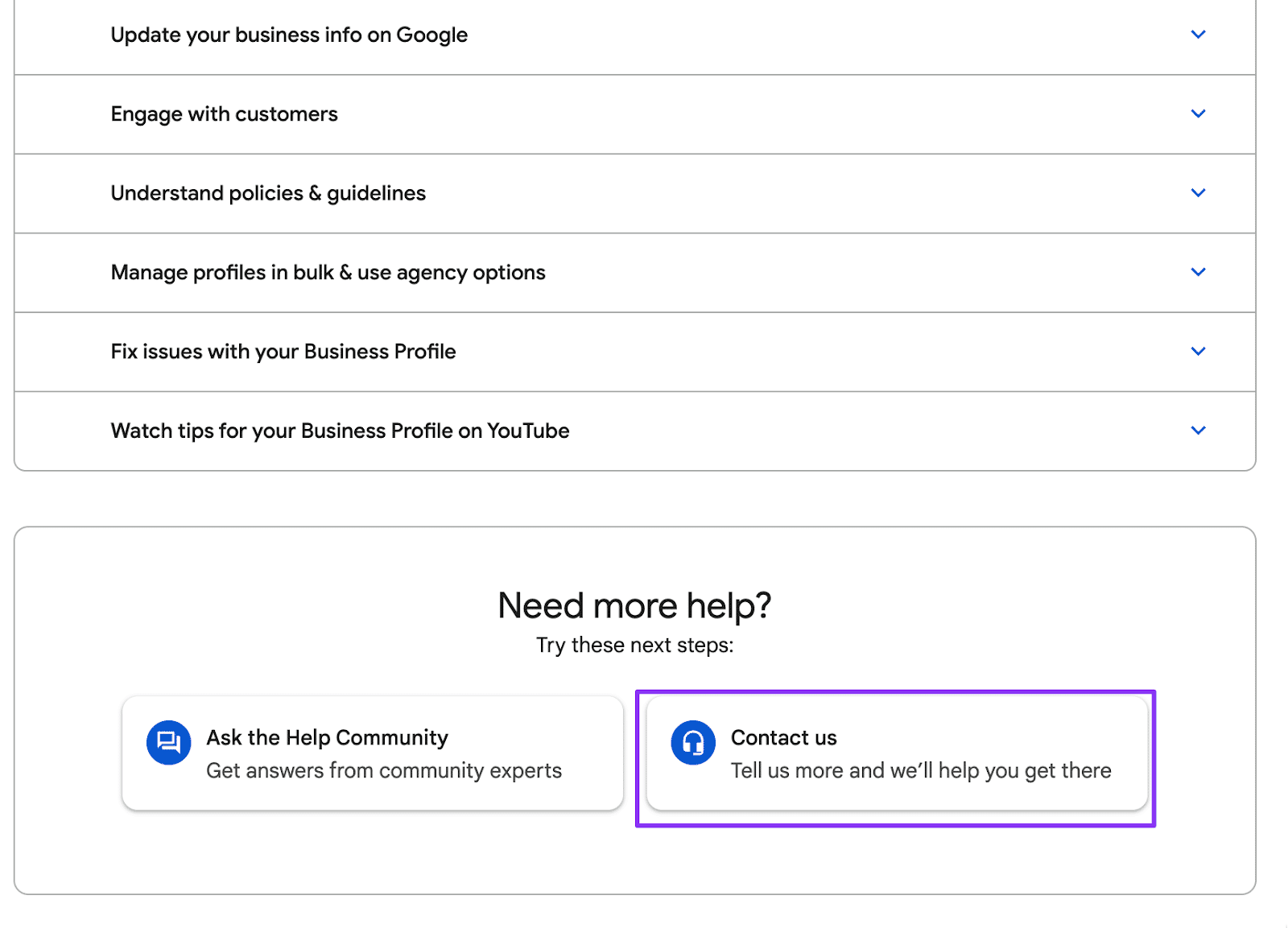Click the Tell us more and we'll help text
Viewport: 1288px width, 928px height.
(x=920, y=770)
